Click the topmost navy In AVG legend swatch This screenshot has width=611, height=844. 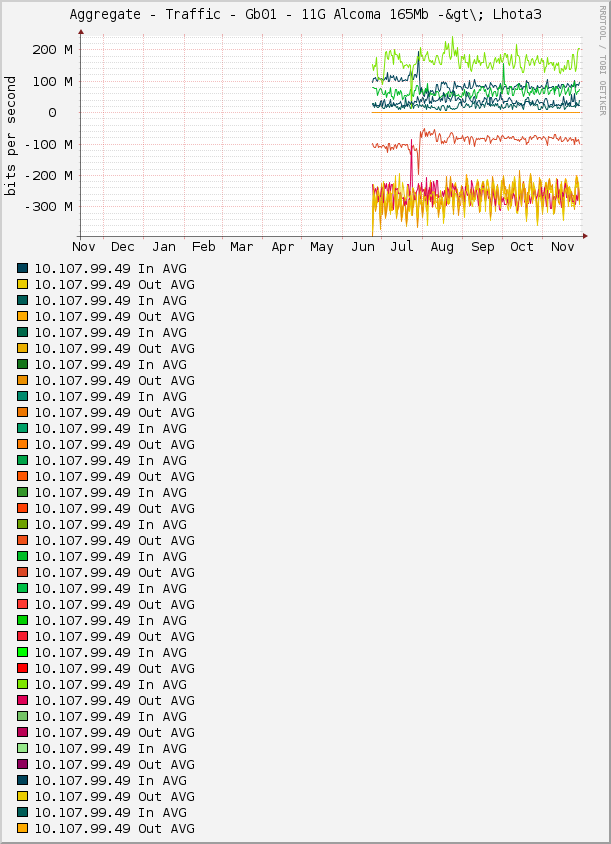(23, 269)
